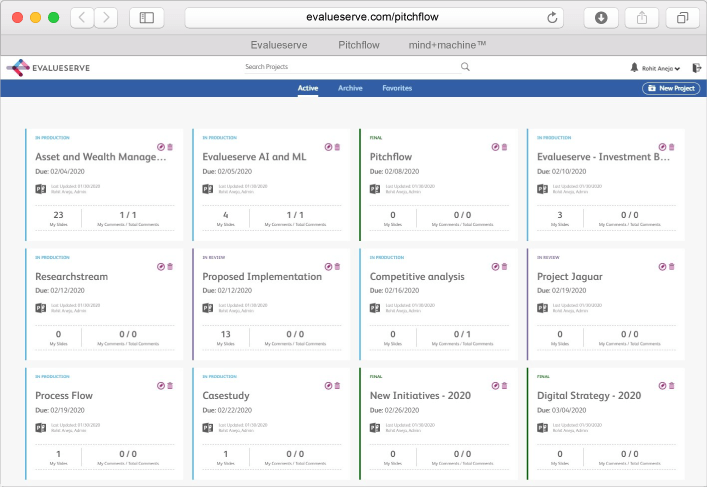Edit the Researchstream project
The height and width of the screenshot is (487, 707).
[x=161, y=266]
